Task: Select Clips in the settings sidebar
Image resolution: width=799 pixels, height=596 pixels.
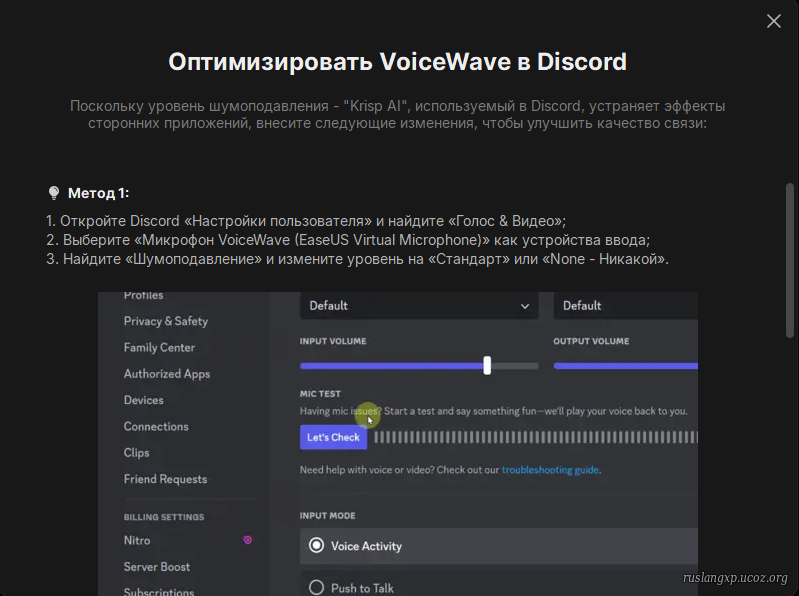Action: (137, 453)
